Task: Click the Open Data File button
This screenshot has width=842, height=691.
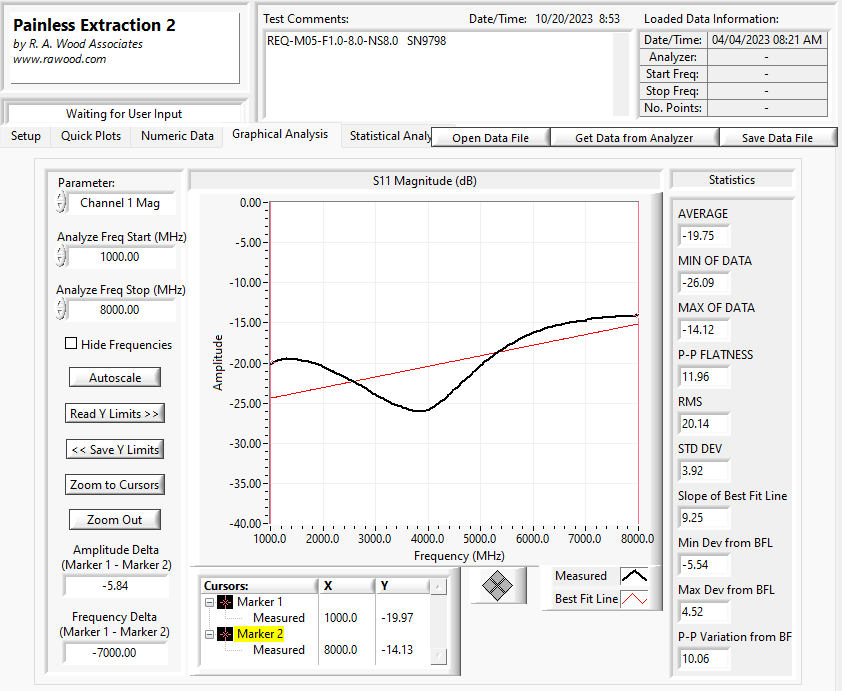Action: tap(490, 137)
